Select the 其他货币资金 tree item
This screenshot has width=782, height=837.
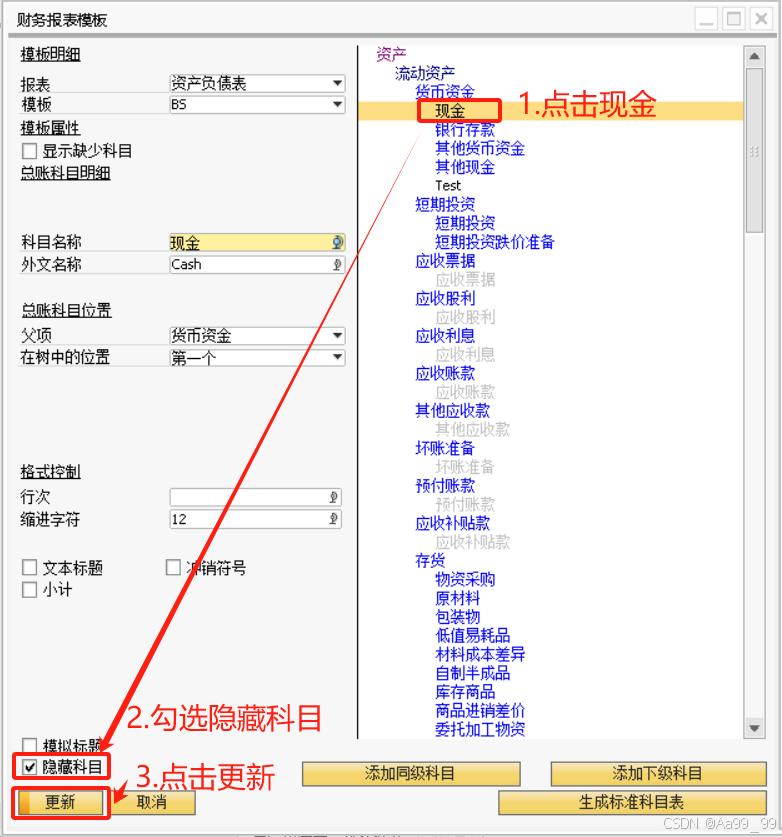480,148
